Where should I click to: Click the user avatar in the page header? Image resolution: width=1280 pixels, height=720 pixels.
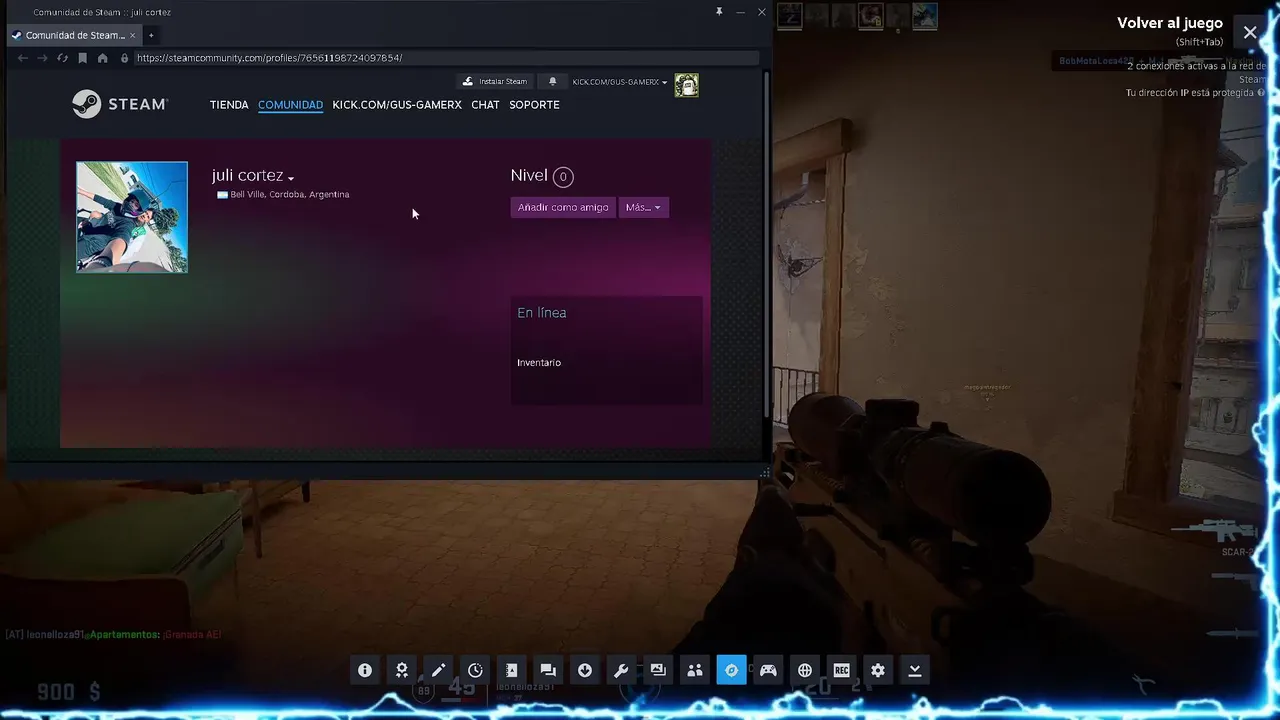pyautogui.click(x=686, y=85)
